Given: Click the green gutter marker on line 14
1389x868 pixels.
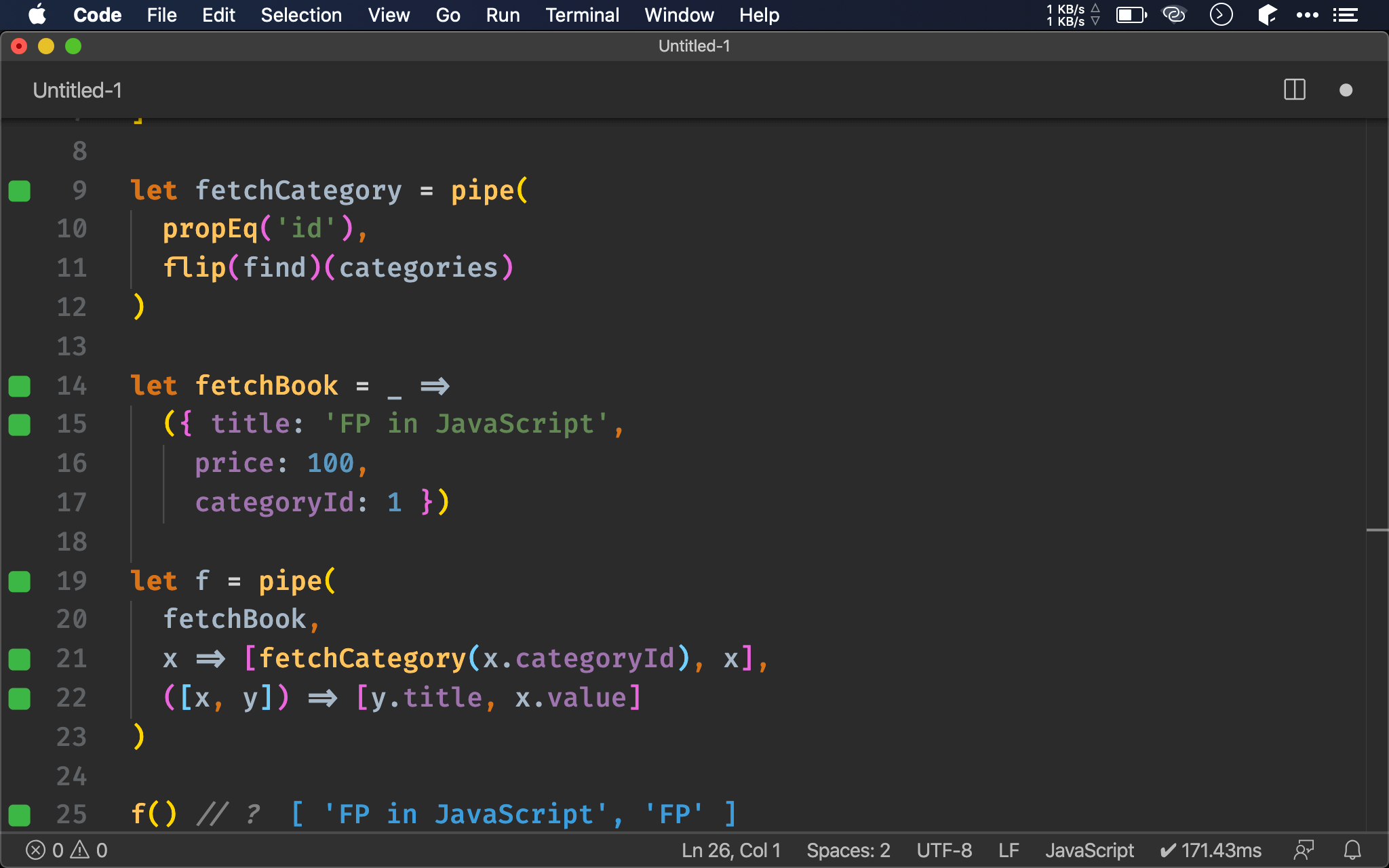Looking at the screenshot, I should 20,386.
